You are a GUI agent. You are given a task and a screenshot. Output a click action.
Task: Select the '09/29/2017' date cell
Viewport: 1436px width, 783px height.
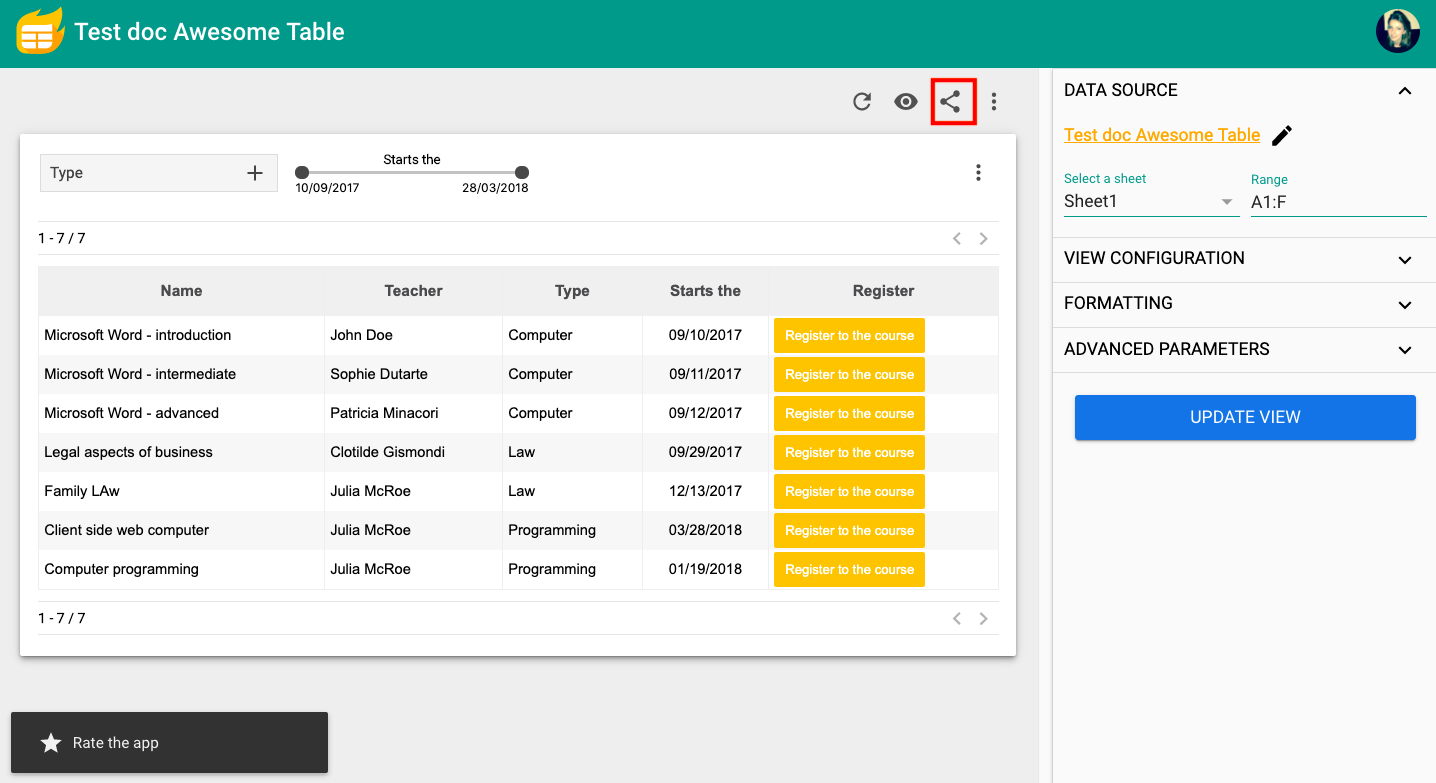coord(705,452)
